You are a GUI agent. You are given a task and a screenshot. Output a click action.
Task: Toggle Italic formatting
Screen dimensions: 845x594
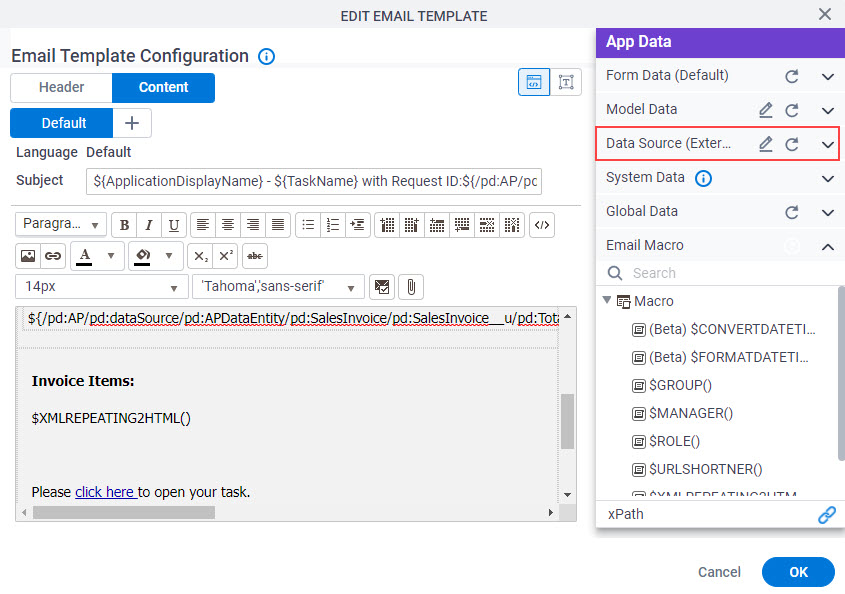tap(149, 225)
